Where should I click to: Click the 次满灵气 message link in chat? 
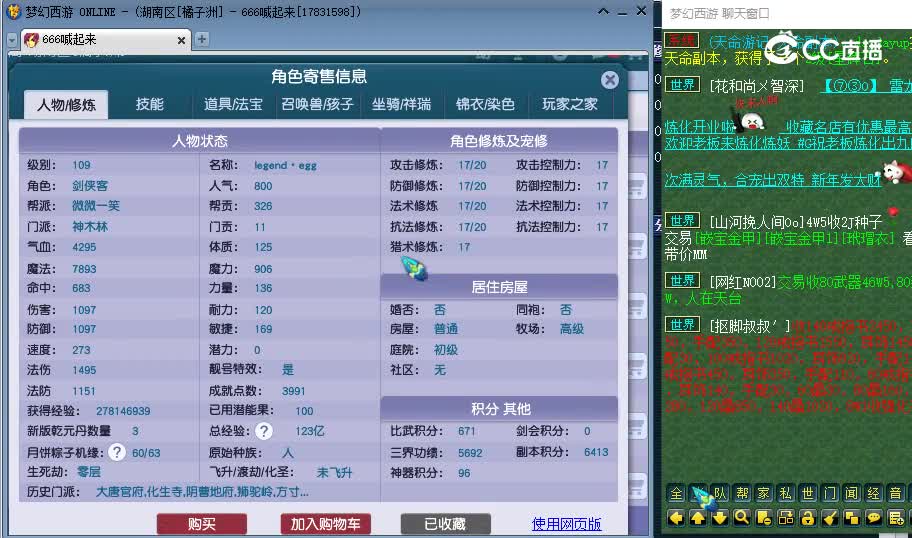[x=773, y=180]
